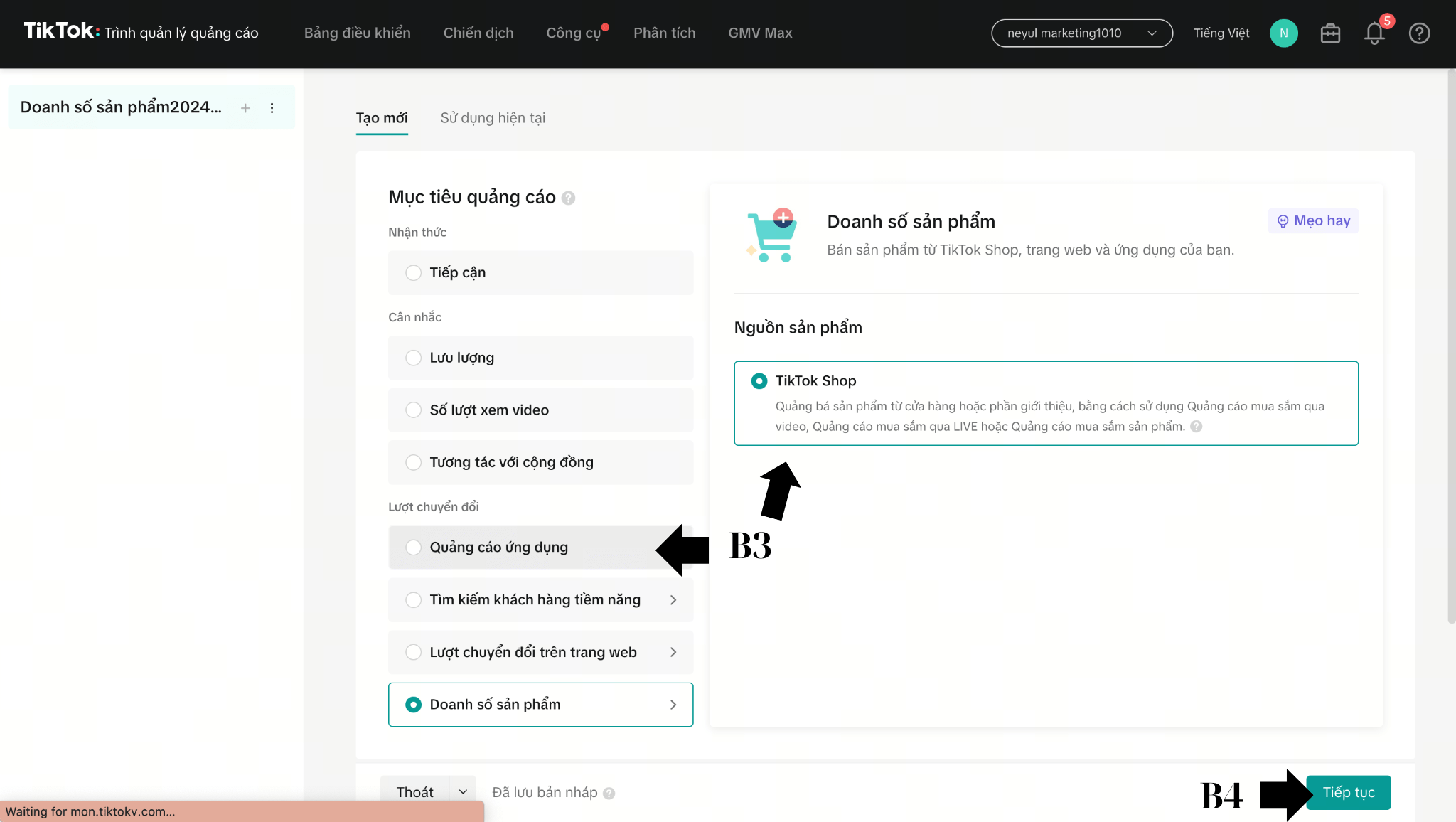
Task: Open the Mẹo hay tips link
Action: (x=1313, y=221)
